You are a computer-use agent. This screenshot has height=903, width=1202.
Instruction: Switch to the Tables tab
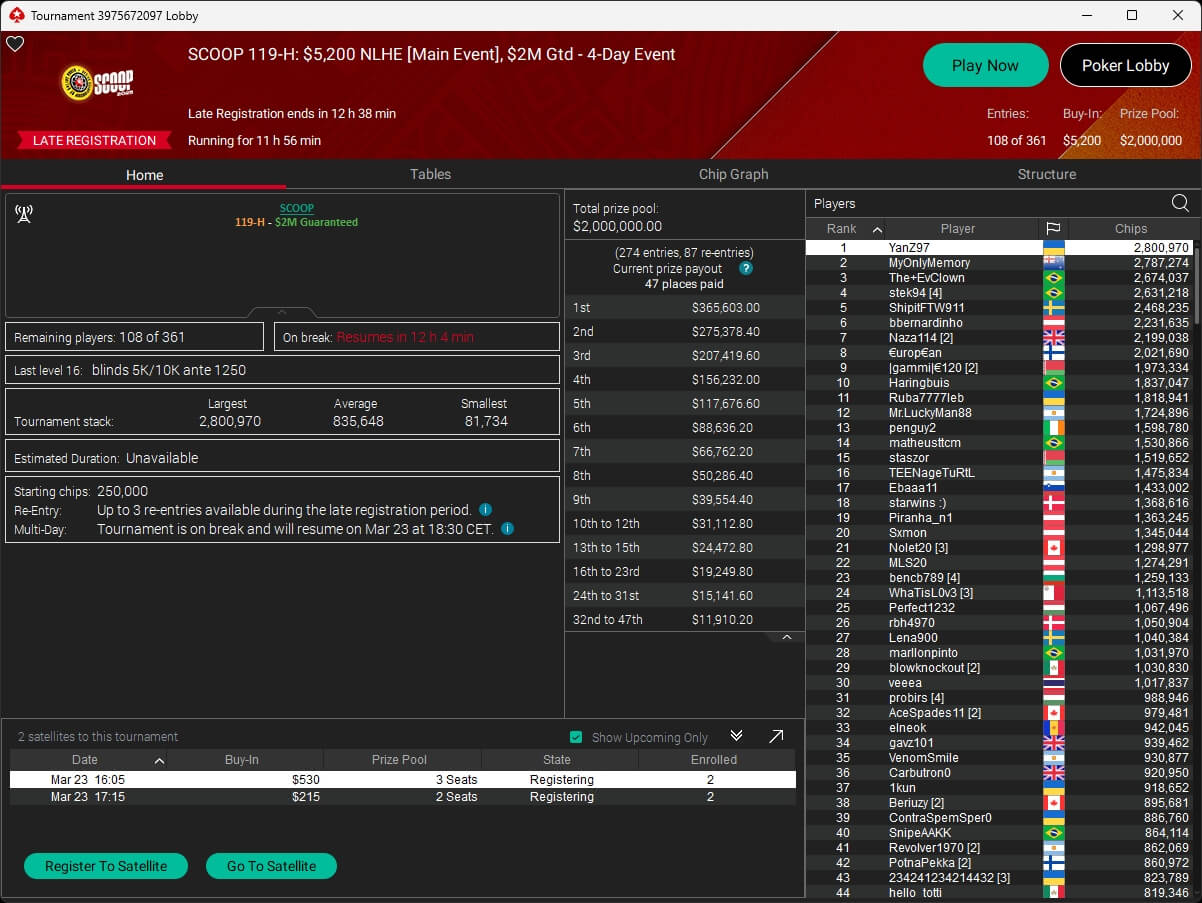tap(430, 174)
